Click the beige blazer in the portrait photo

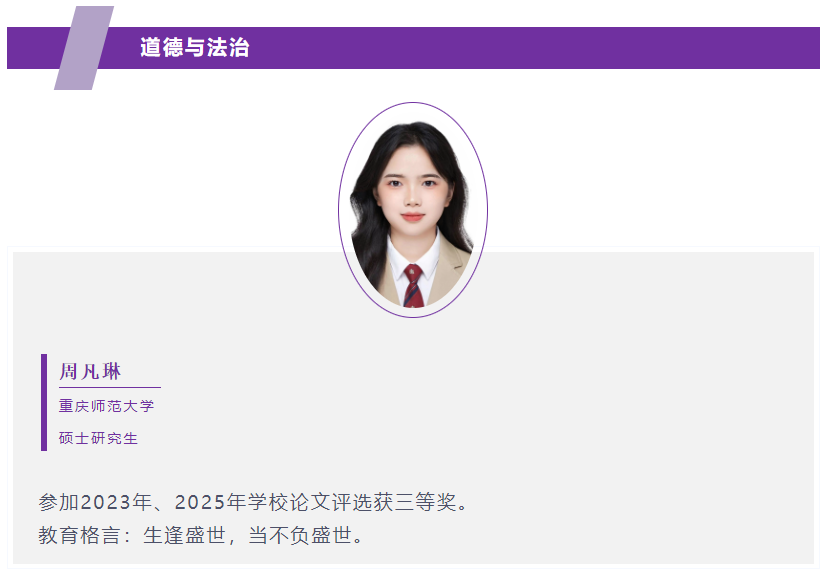pyautogui.click(x=448, y=277)
